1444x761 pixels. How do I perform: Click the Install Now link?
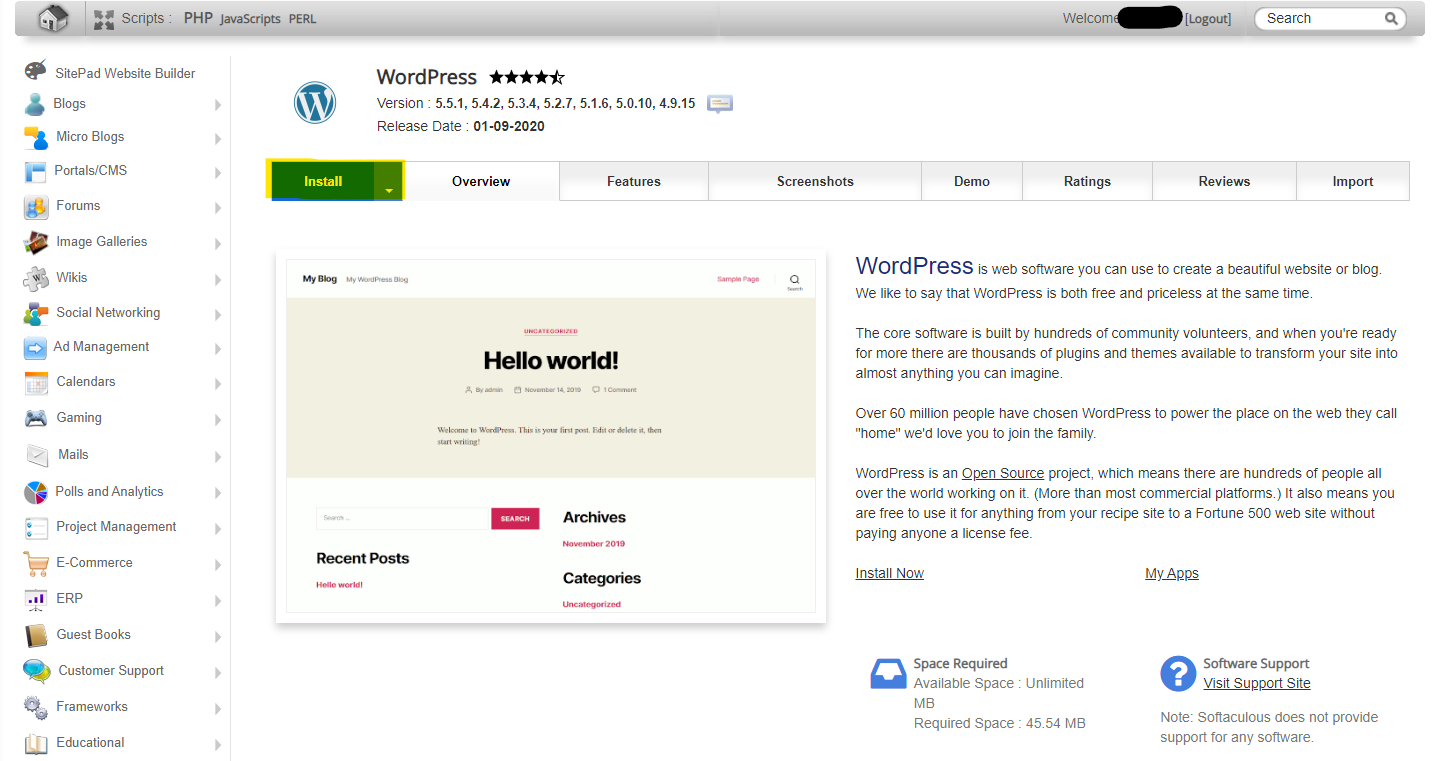(889, 573)
